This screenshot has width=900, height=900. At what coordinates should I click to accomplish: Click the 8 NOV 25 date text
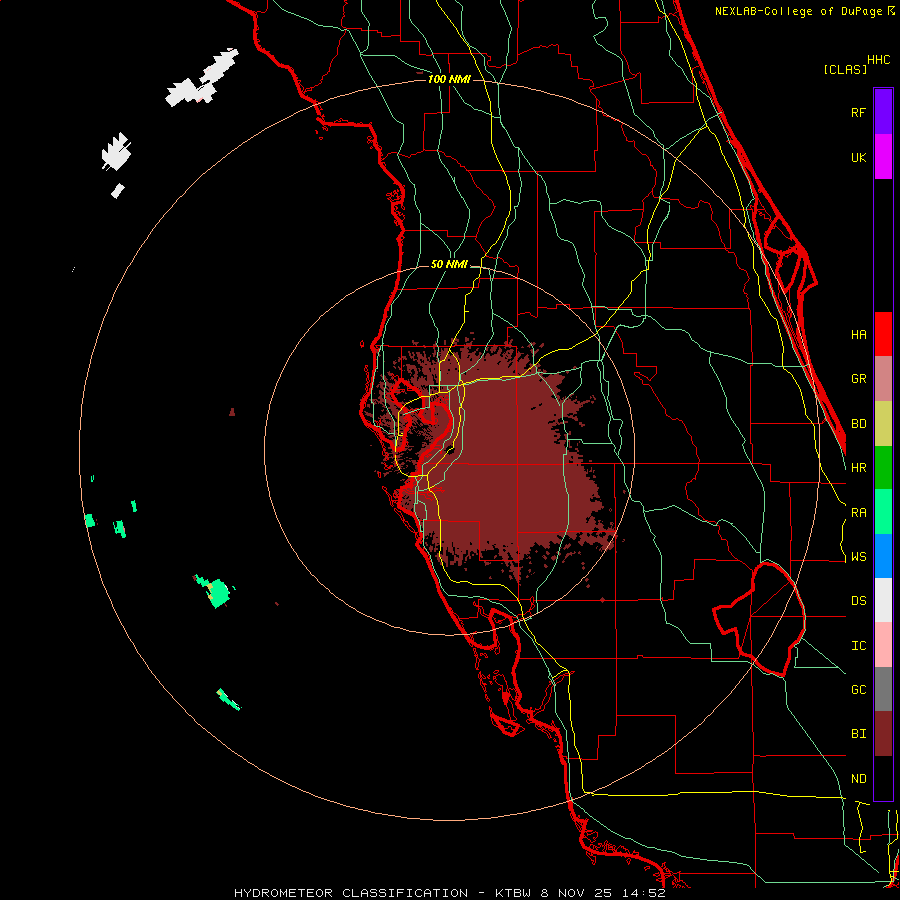click(576, 893)
